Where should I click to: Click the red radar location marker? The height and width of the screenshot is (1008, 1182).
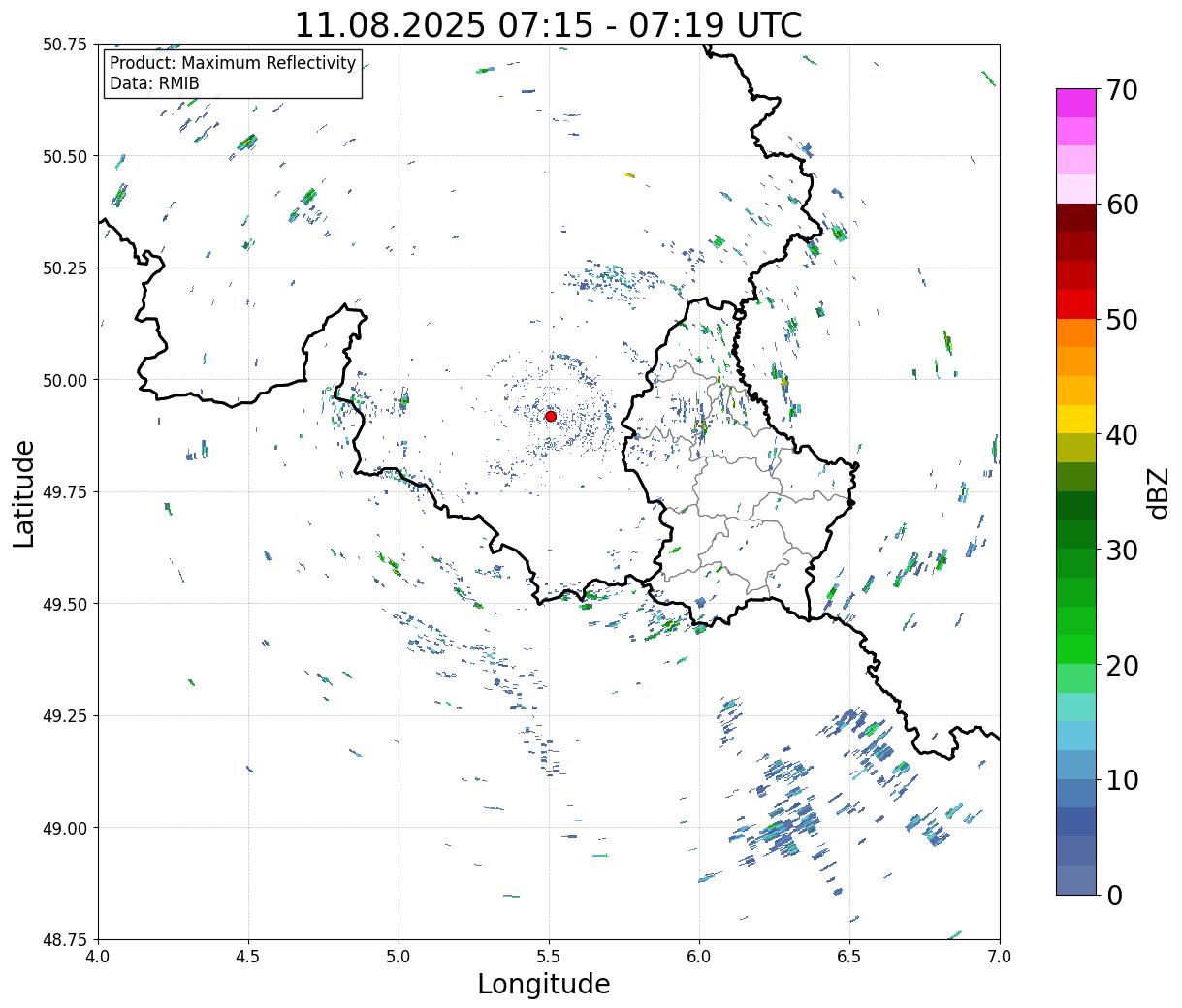[x=551, y=416]
